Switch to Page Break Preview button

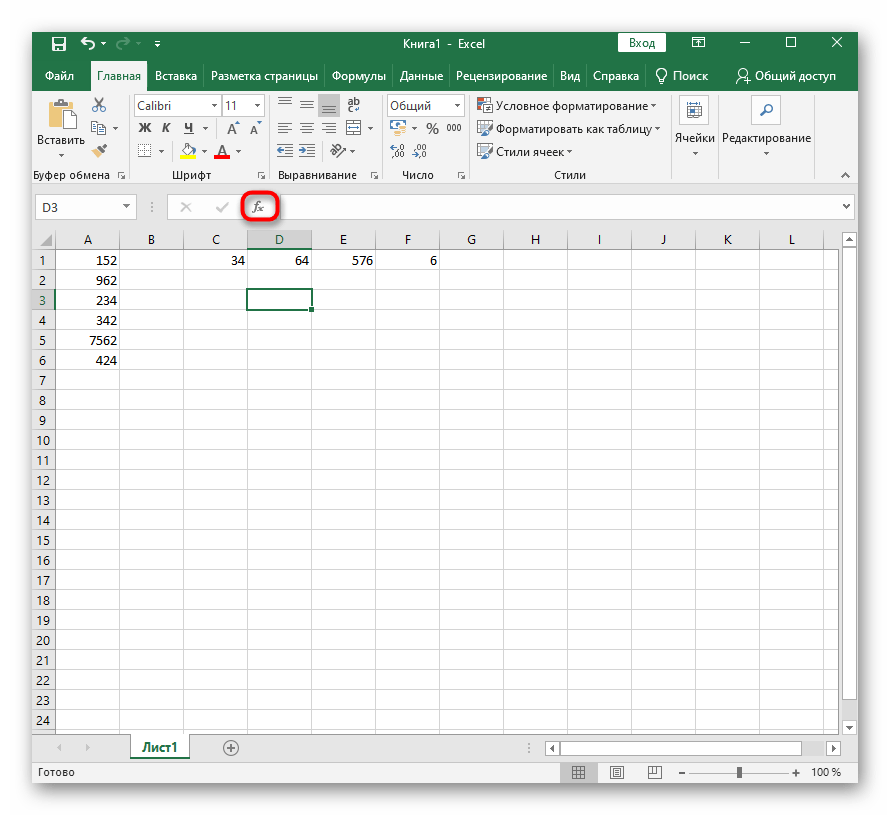[654, 772]
